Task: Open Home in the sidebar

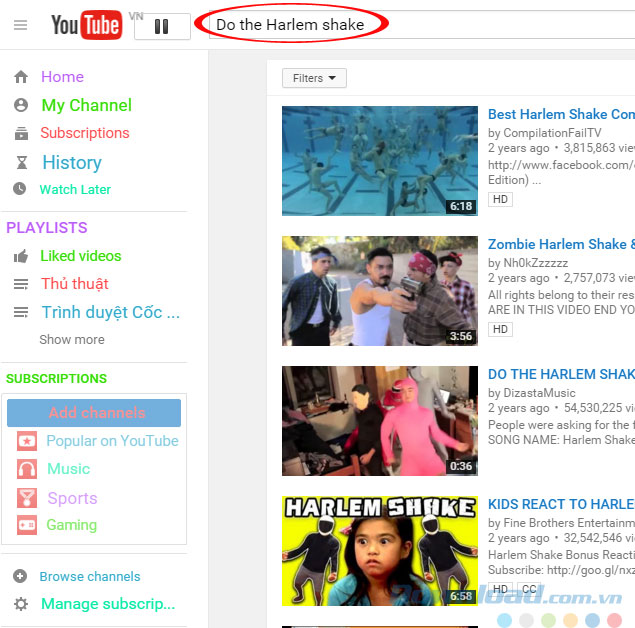Action: pos(62,77)
